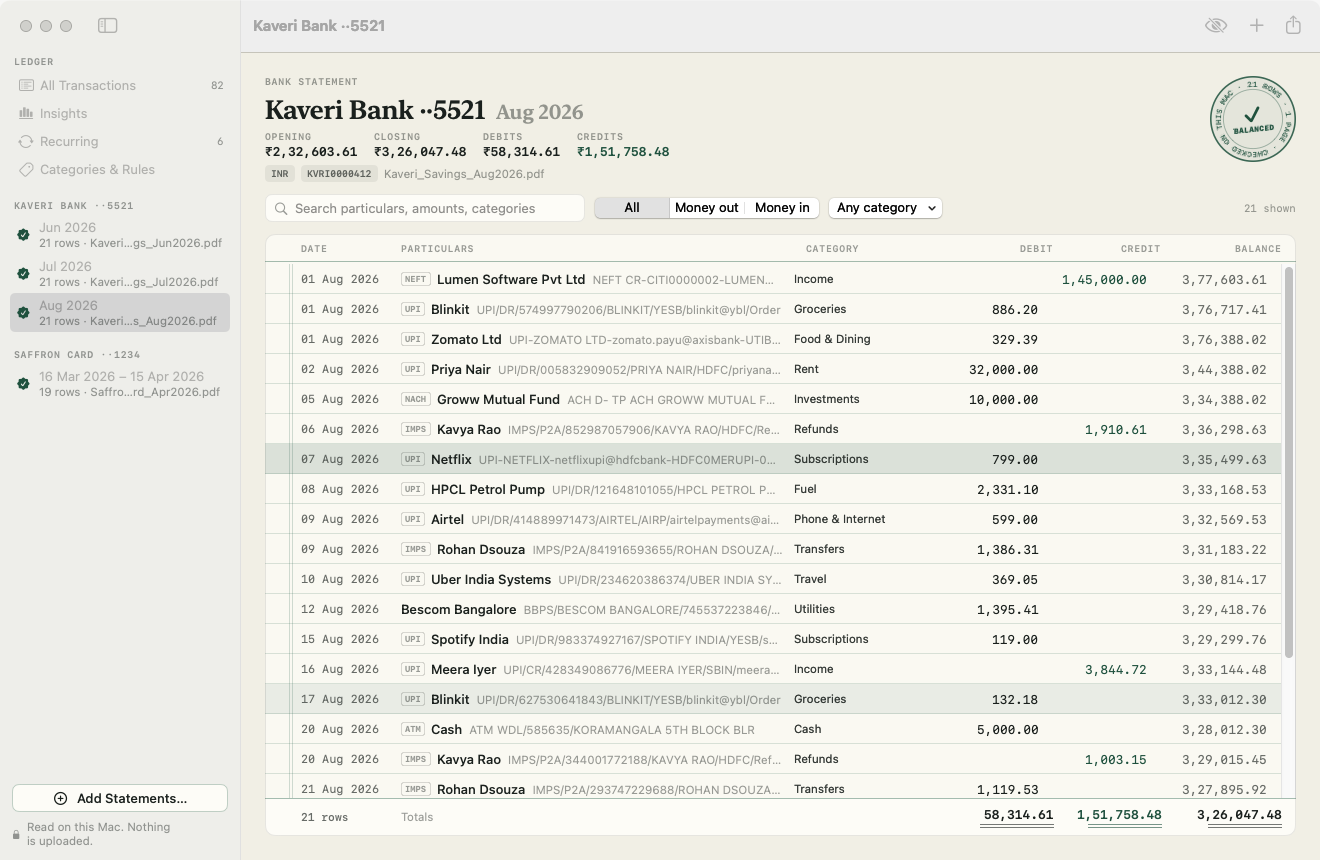This screenshot has height=860, width=1320.
Task: Open Recurring in the sidebar
Action: pos(120,142)
